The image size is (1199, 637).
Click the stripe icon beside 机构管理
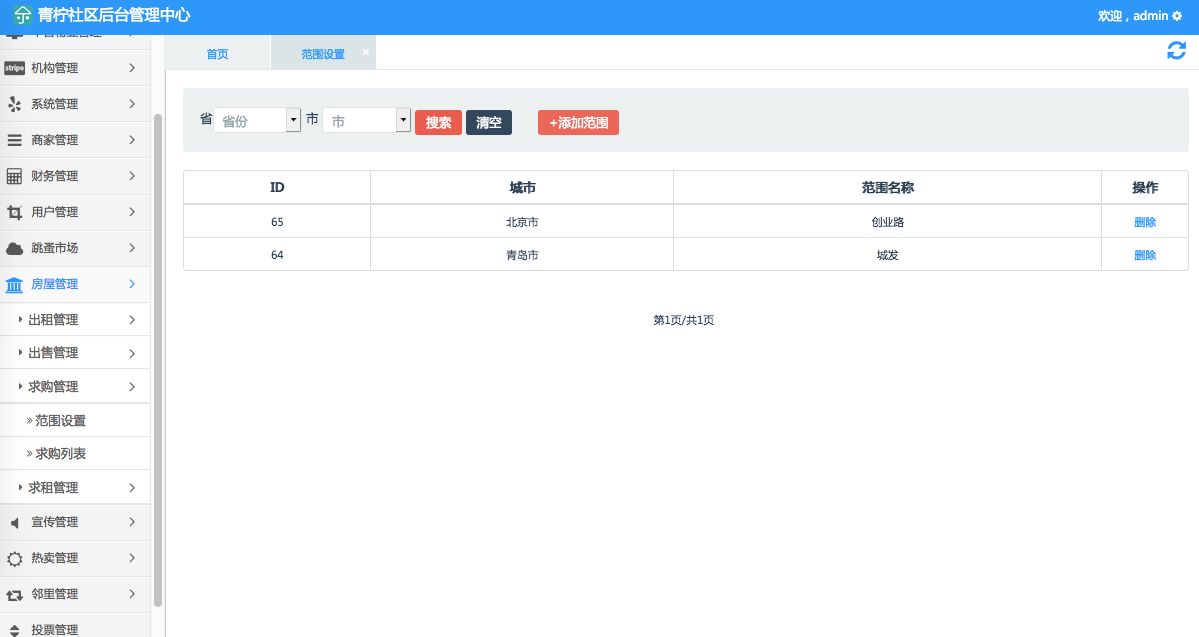pos(15,68)
